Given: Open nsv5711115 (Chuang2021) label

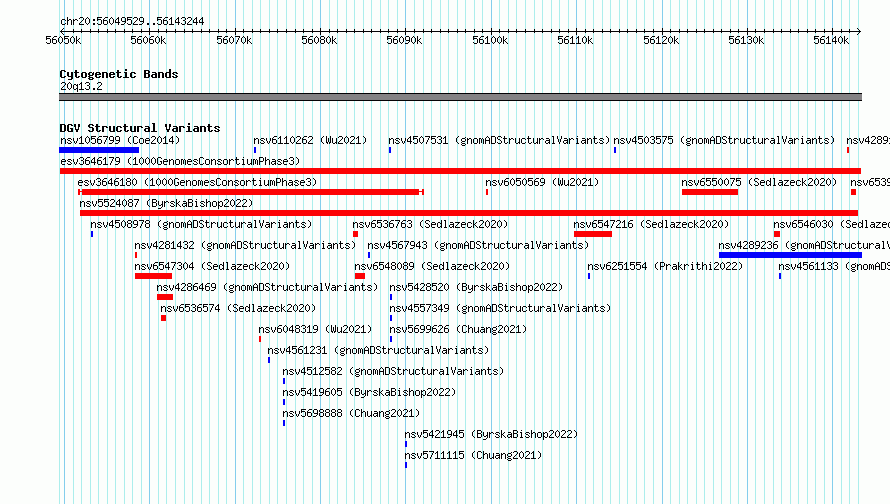Looking at the screenshot, I should click(x=473, y=455).
